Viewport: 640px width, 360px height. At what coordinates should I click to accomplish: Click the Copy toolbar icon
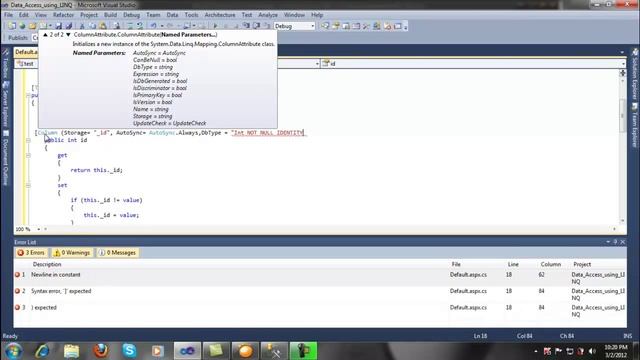(x=93, y=26)
